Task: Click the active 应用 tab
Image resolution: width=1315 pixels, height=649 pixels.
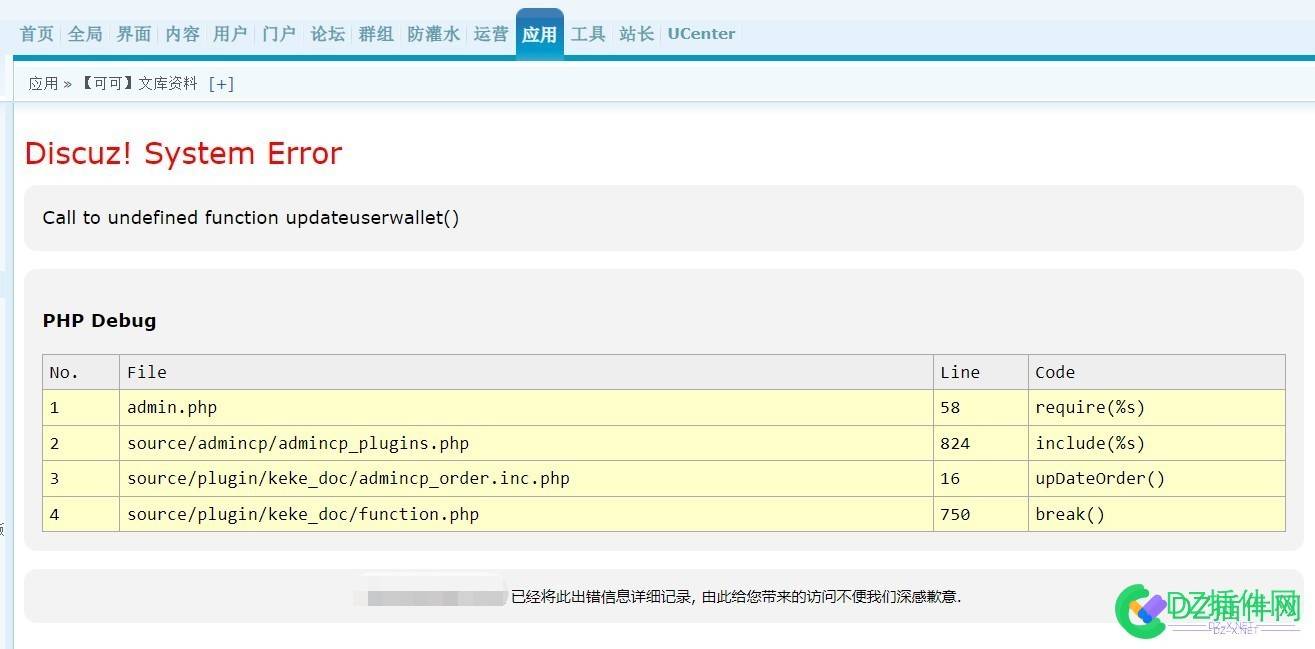Action: click(540, 34)
